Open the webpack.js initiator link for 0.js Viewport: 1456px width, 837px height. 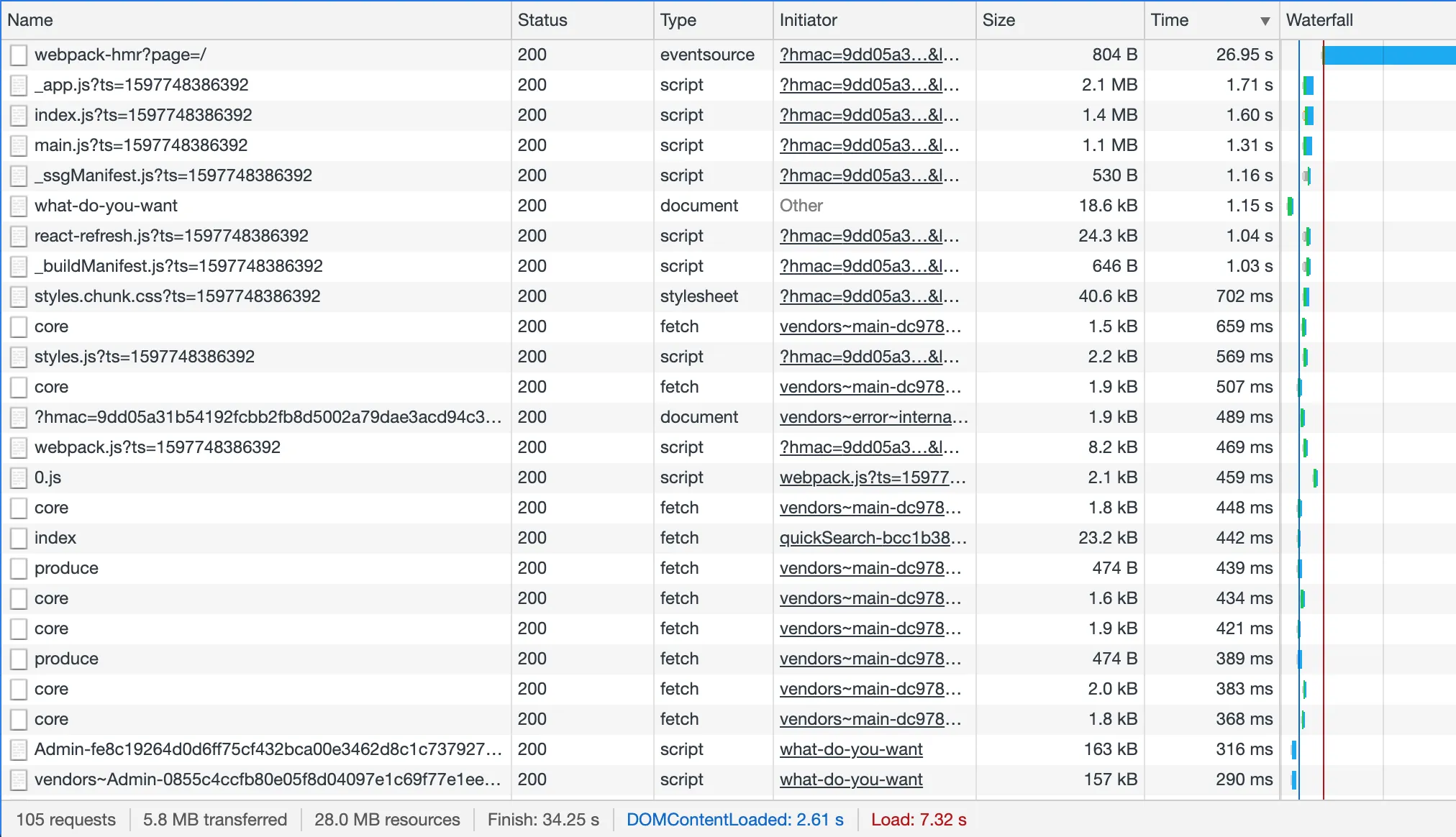coord(872,477)
